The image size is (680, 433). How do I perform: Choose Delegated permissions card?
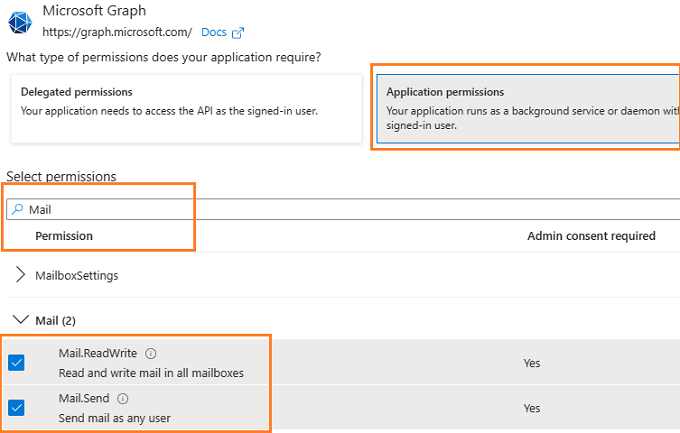[x=186, y=109]
